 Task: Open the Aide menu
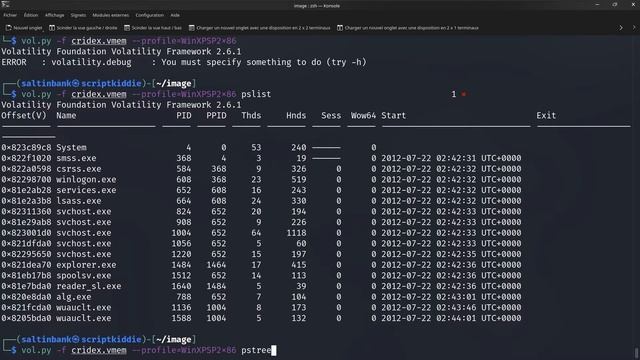175,15
